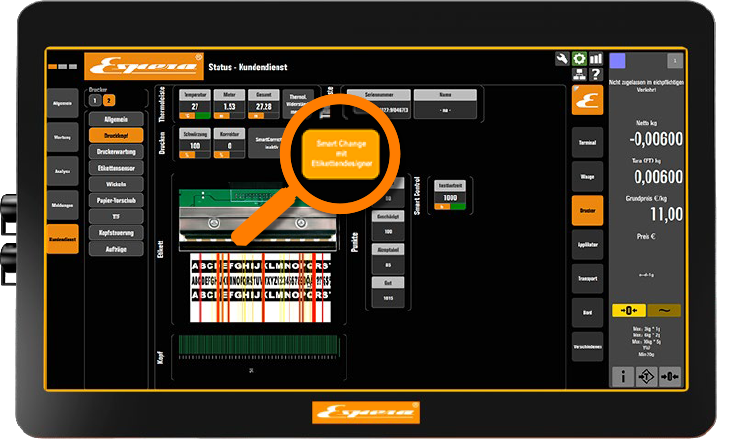Open the Druckerwartung submenu entry
This screenshot has height=440, width=730.
click(x=116, y=152)
